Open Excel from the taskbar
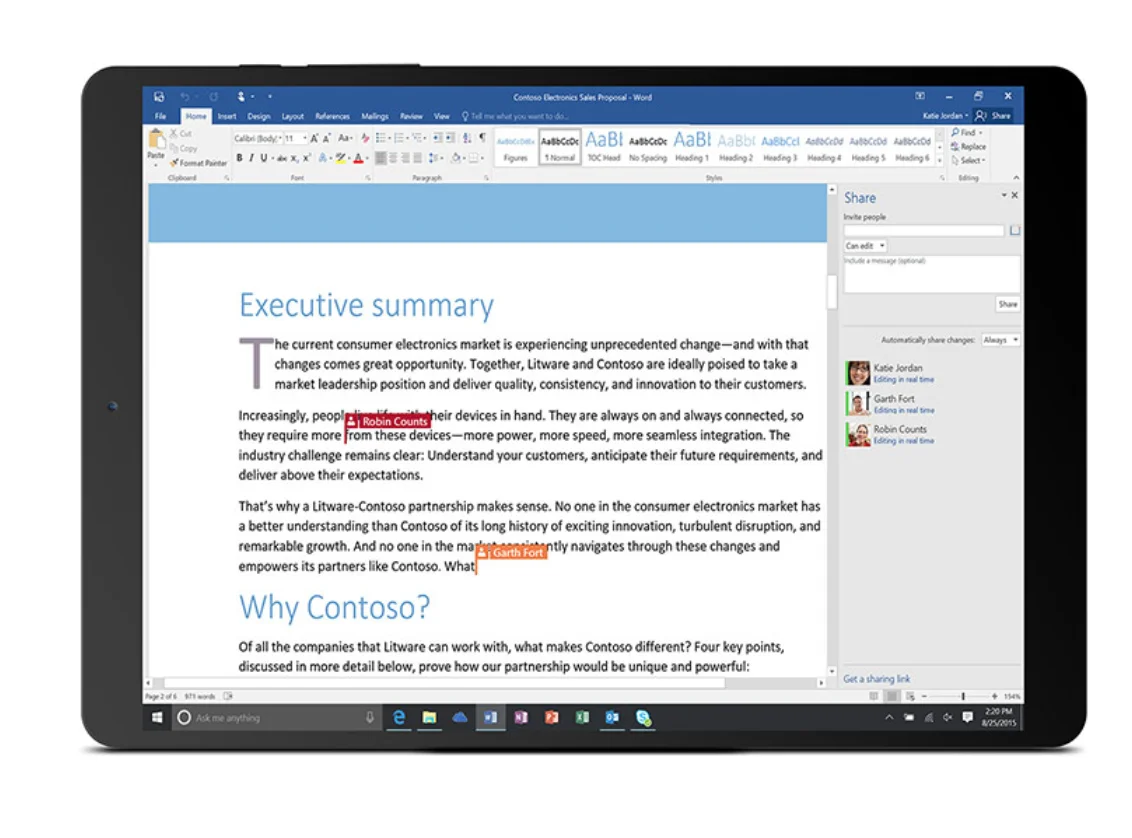 (x=582, y=717)
